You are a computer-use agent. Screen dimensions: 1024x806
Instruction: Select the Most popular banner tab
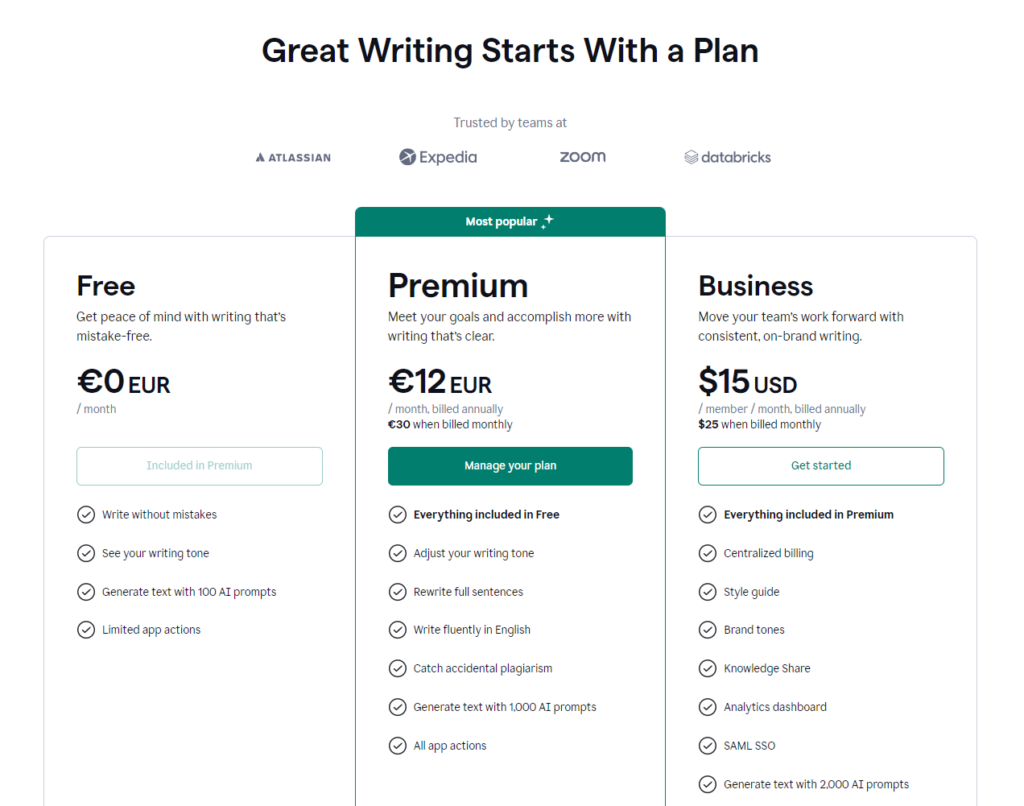[x=510, y=222]
